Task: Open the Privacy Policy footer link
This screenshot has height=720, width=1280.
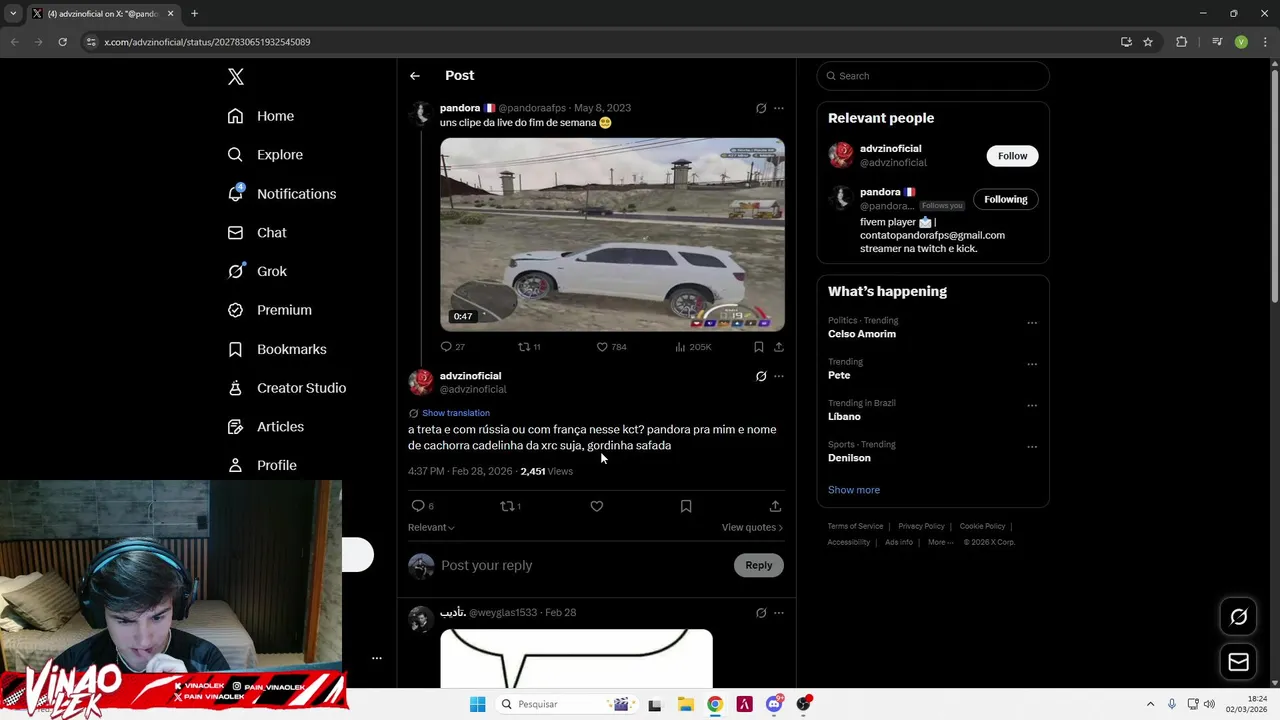Action: [x=921, y=526]
